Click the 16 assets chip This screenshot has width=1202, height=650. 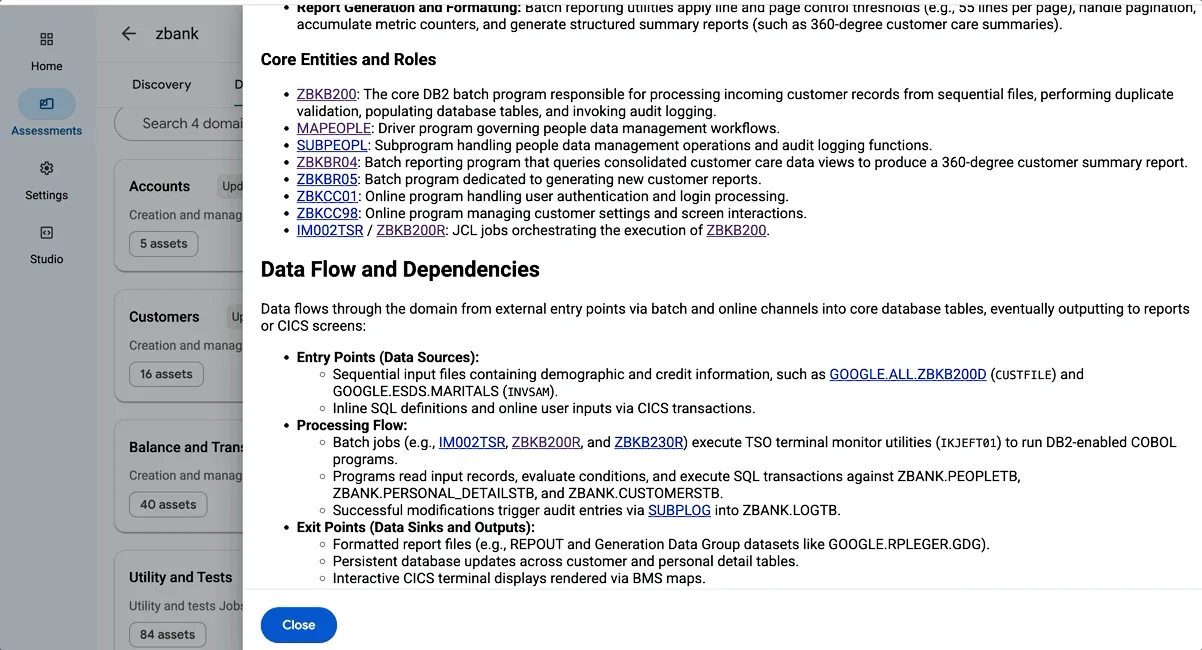[x=166, y=374]
